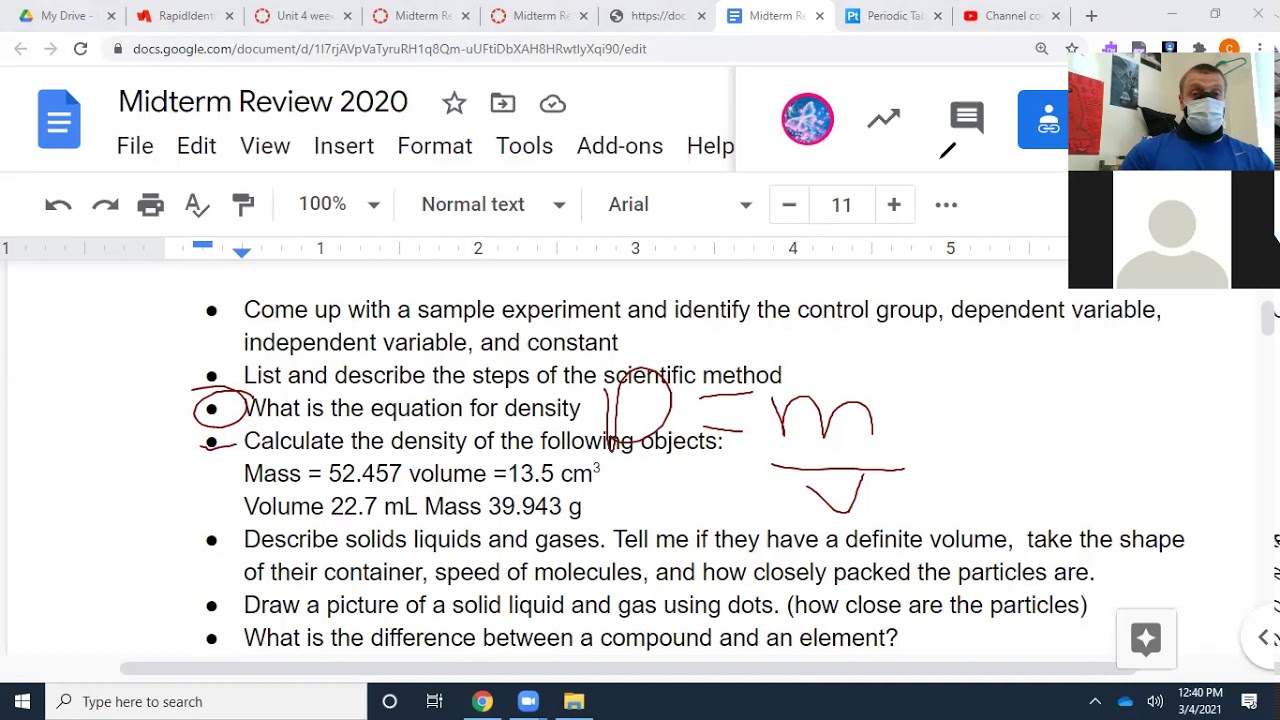The image size is (1280, 720).
Task: Click the pink collaborator avatar
Action: [x=807, y=119]
